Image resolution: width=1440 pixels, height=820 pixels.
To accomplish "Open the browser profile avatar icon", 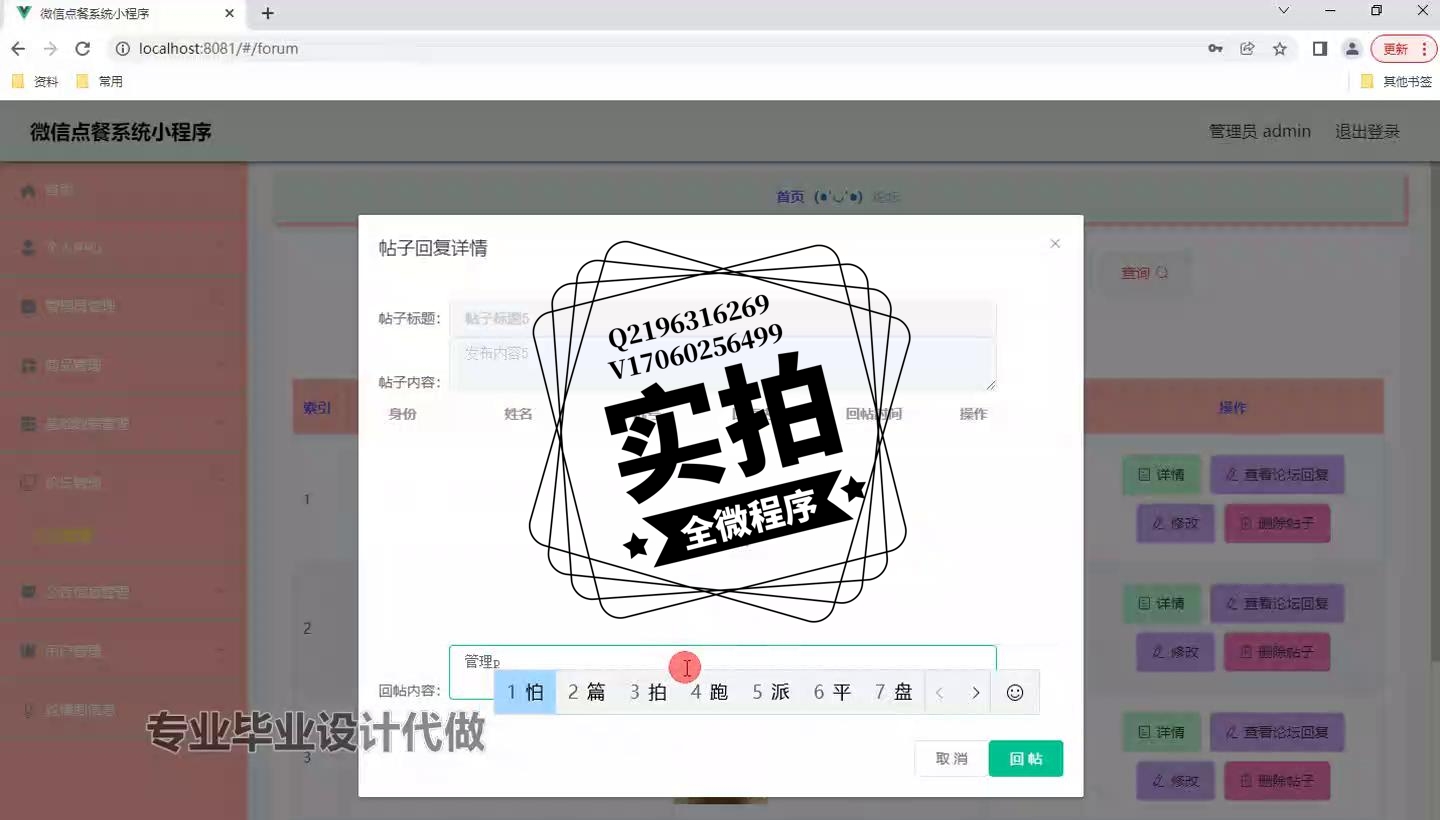I will [1352, 48].
